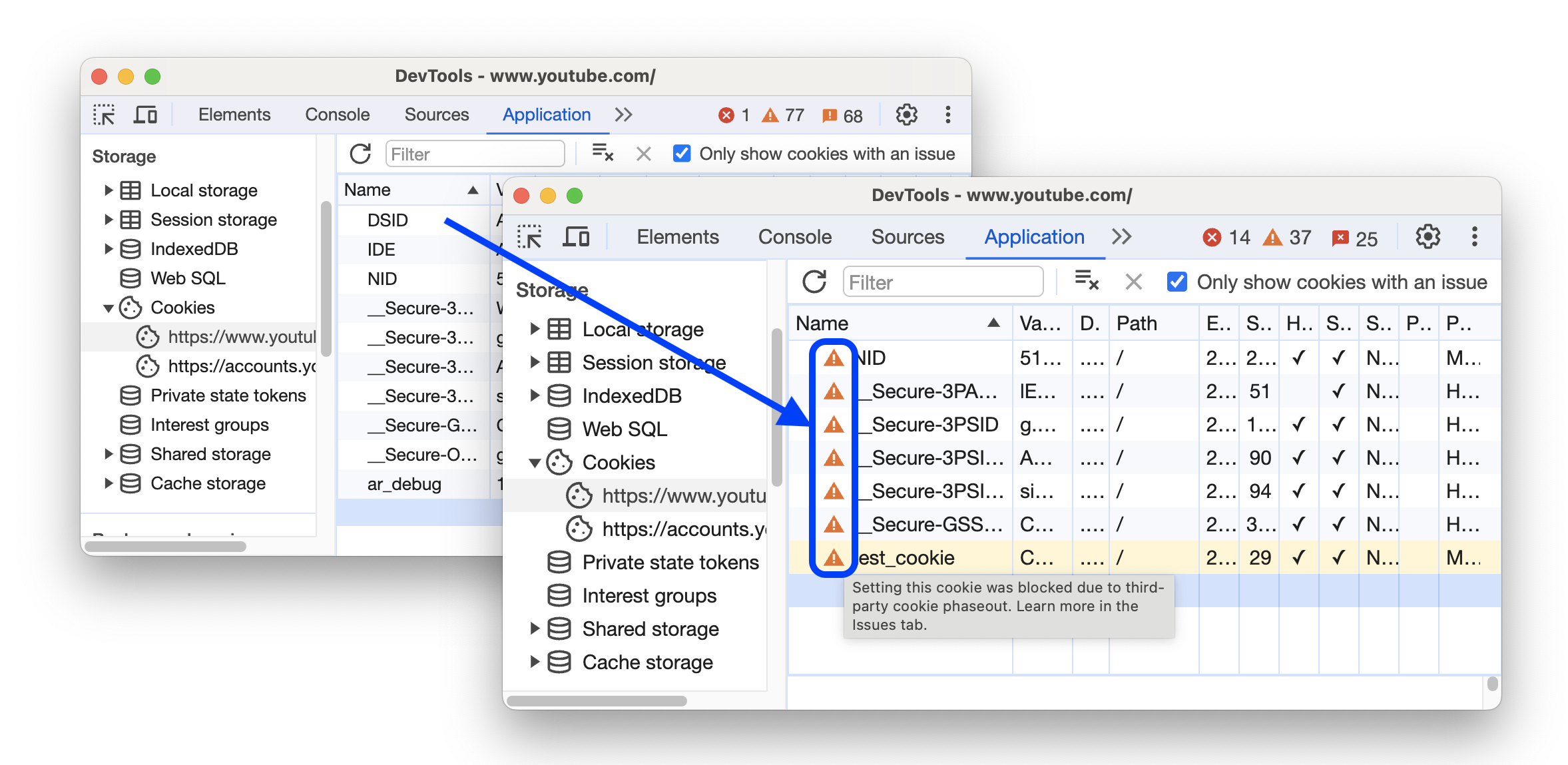Click the warning icon next to NID cookie
1568x765 pixels.
click(832, 359)
